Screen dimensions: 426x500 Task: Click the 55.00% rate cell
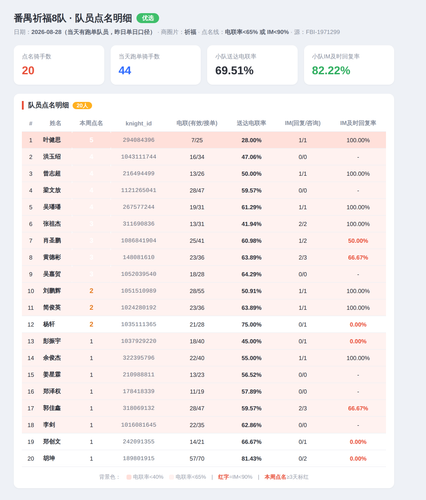(x=251, y=358)
